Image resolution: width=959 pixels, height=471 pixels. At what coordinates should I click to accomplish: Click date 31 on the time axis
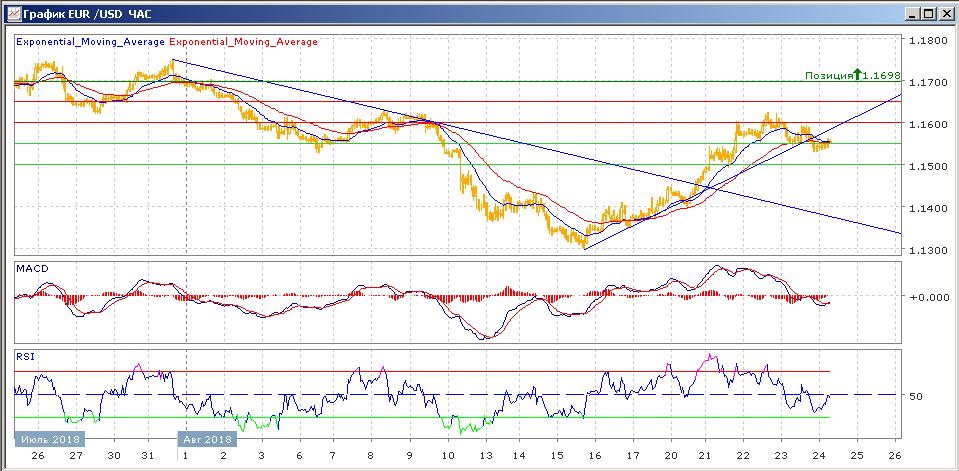[147, 456]
